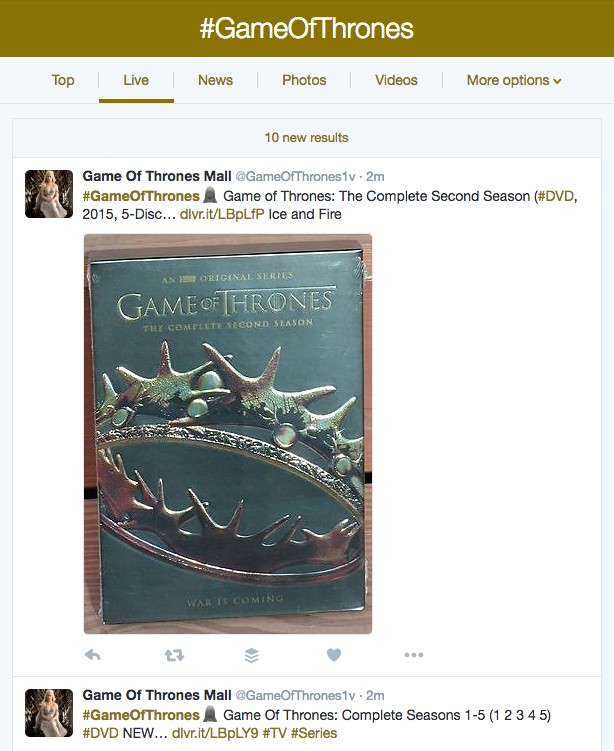
Task: Click the @GameOfThrones1v handle in the first tweet
Action: (x=296, y=177)
